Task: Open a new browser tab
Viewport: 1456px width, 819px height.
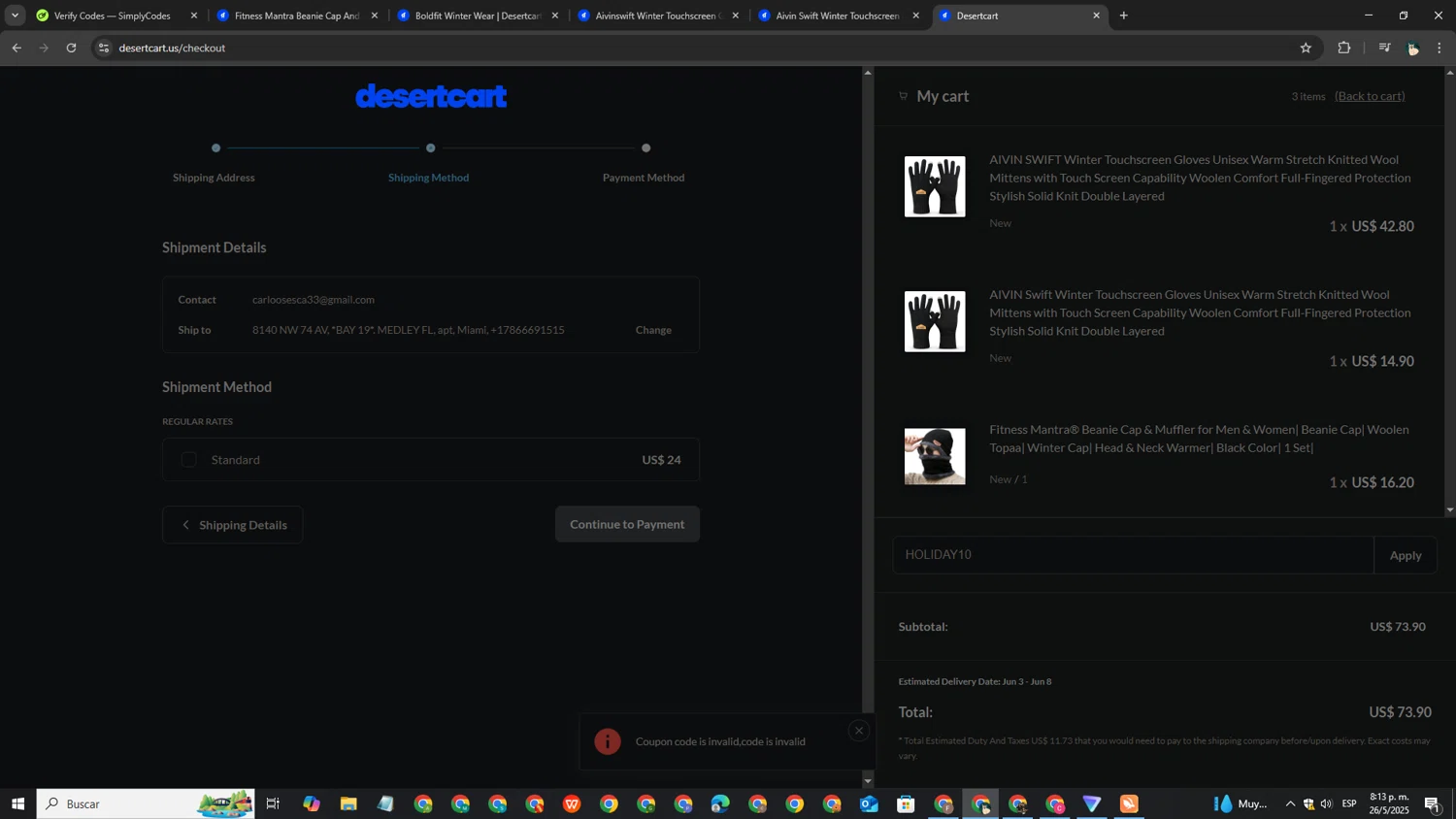Action: point(1124,16)
